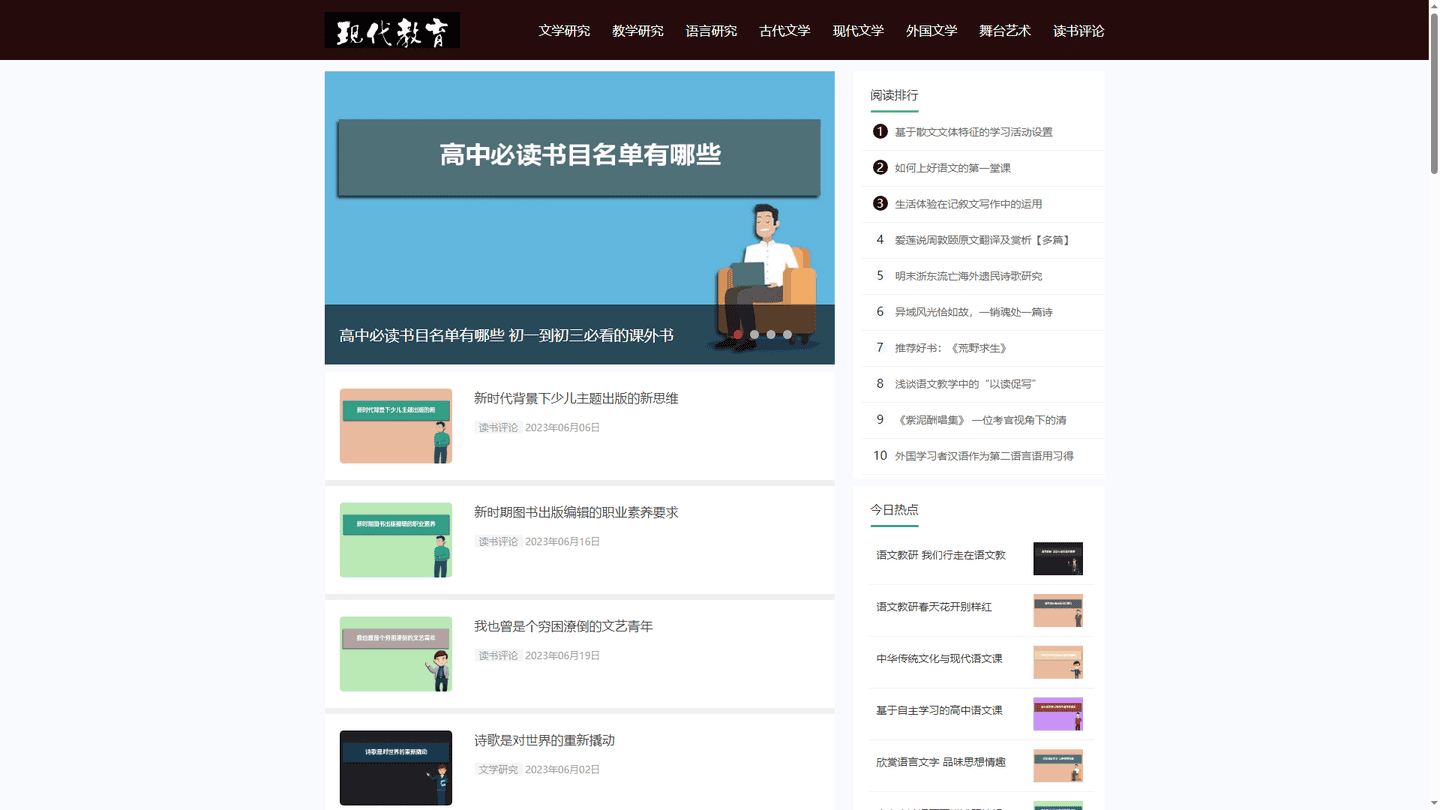Click the 今日热点 heading
The height and width of the screenshot is (810, 1440).
pyautogui.click(x=894, y=509)
